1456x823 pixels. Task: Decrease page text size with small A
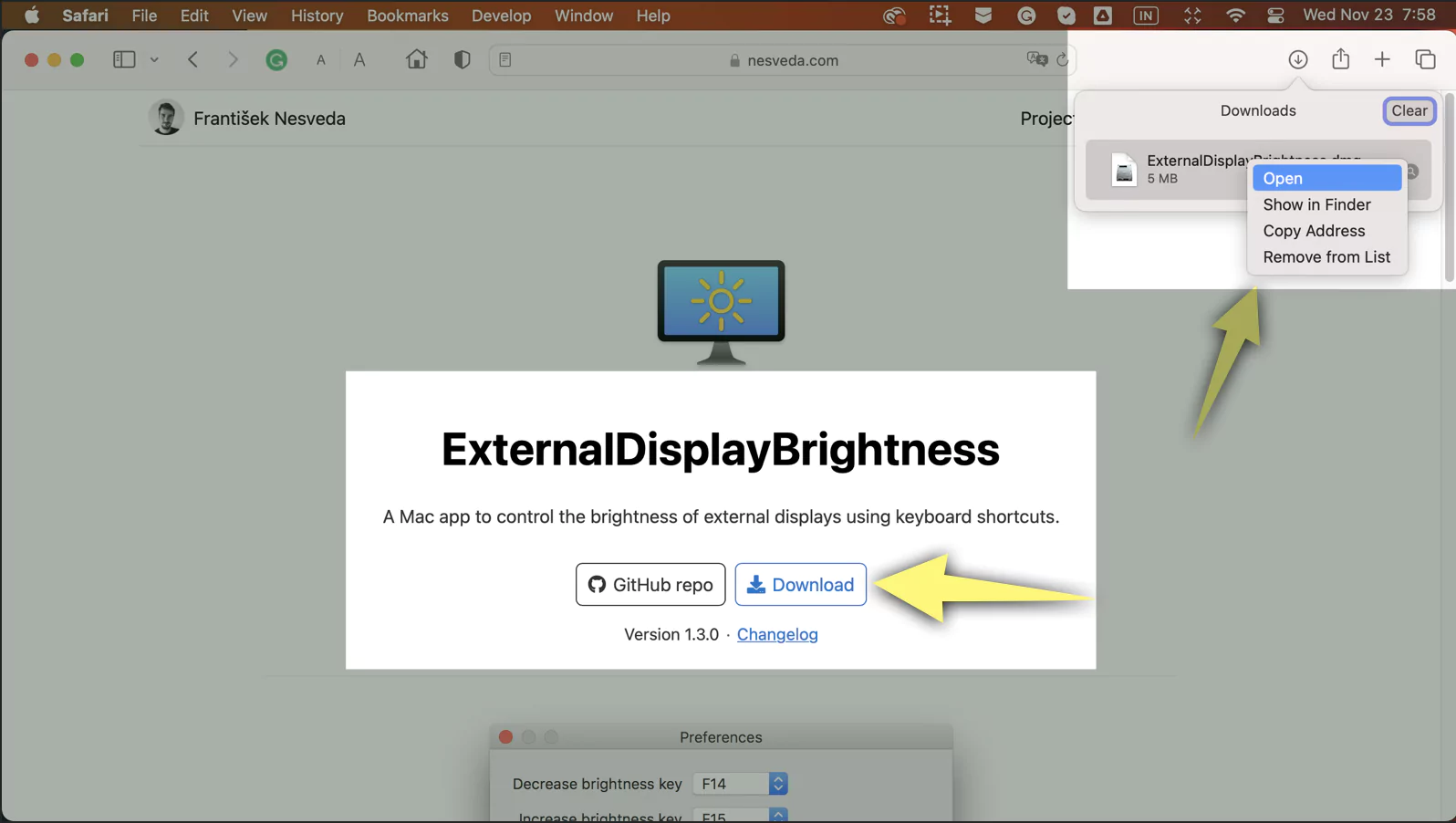click(320, 60)
